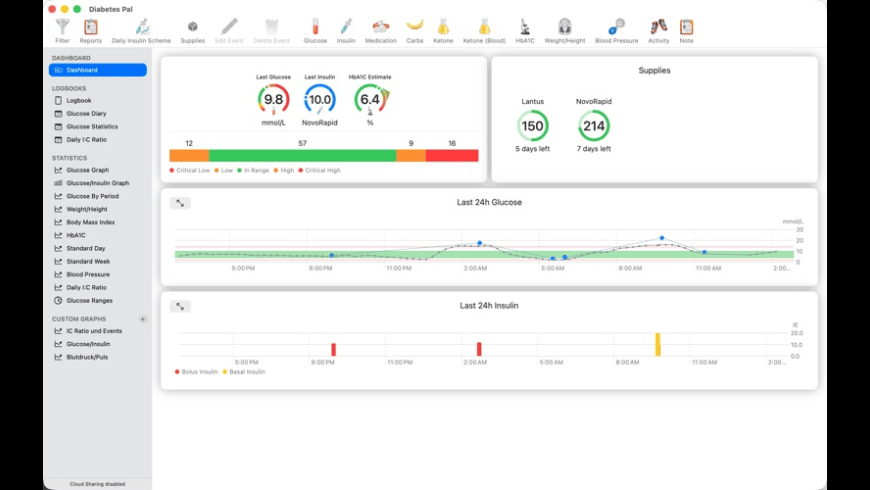
Task: Click the green In Range bar segment
Action: 302,156
